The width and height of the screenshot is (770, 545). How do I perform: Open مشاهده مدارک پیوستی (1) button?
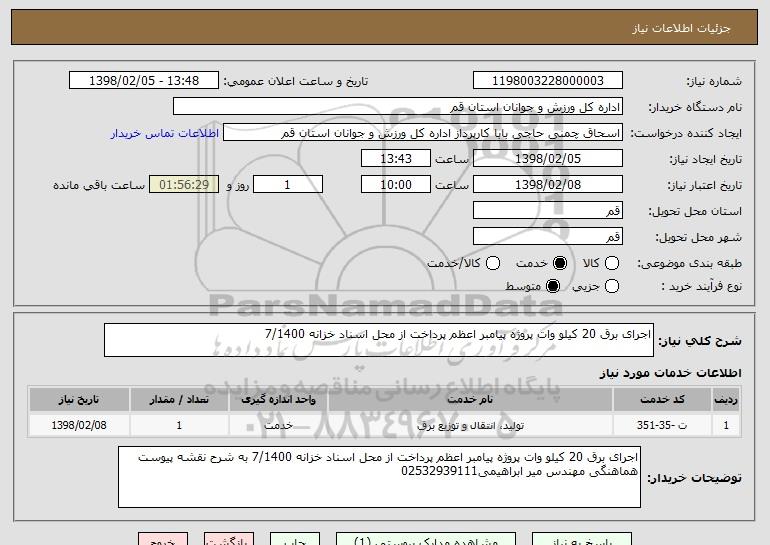[426, 539]
